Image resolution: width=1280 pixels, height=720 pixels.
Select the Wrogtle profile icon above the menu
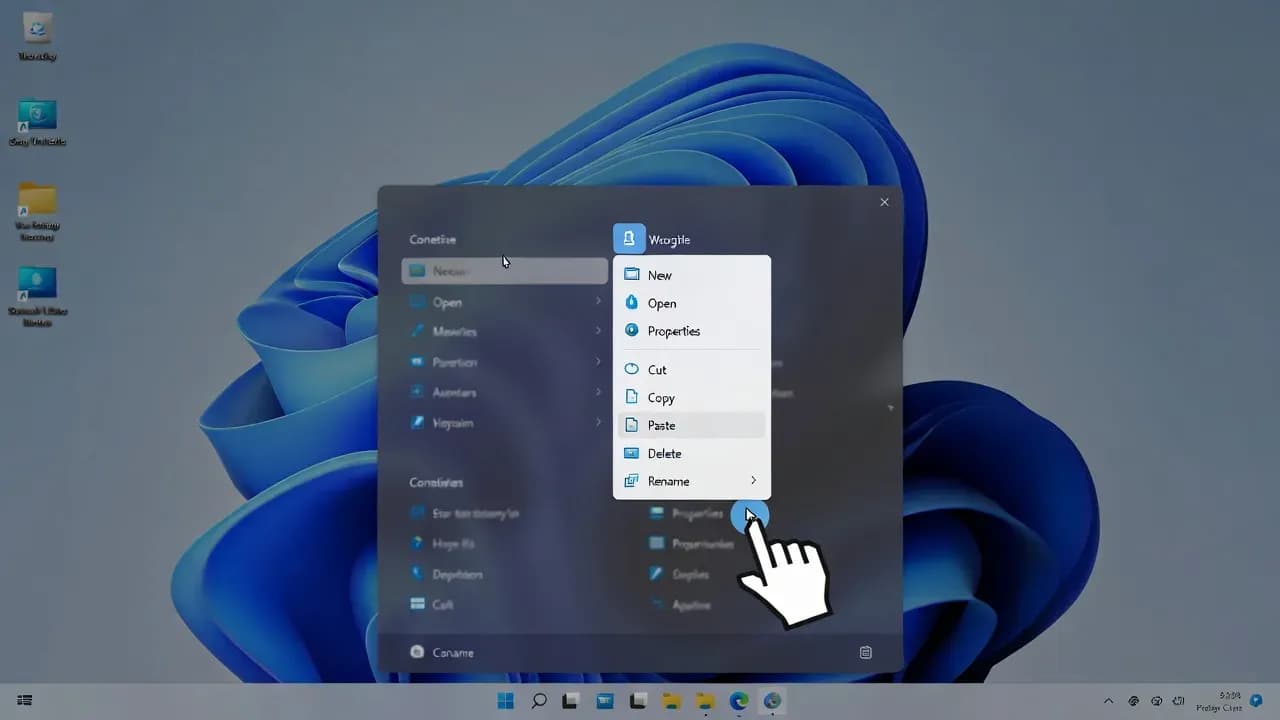(x=629, y=238)
